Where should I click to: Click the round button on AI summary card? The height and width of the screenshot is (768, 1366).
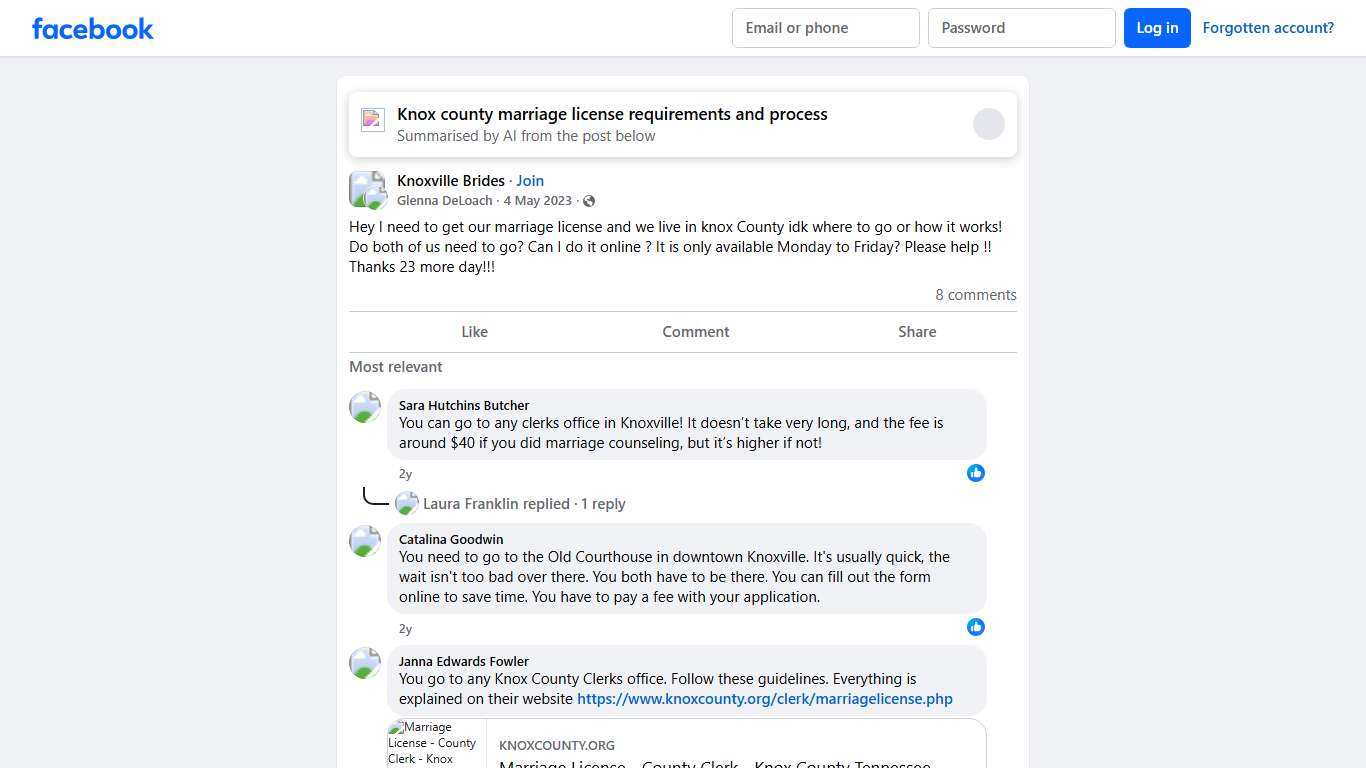pyautogui.click(x=988, y=124)
